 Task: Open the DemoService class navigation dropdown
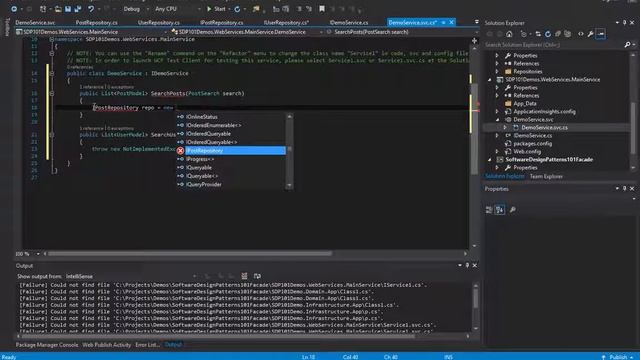click(247, 32)
